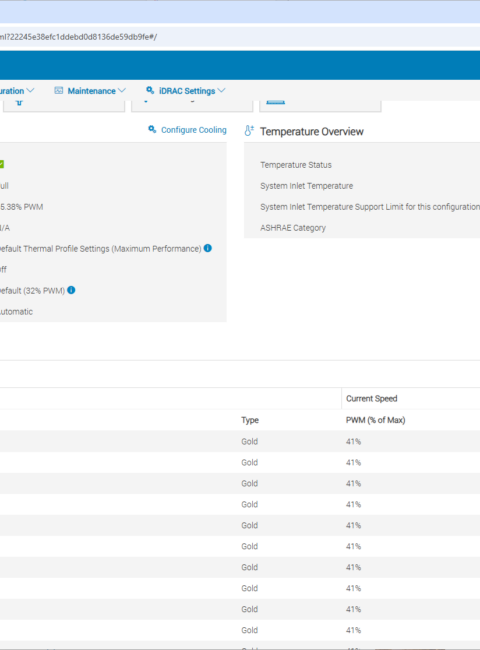480x650 pixels.
Task: Expand the iDRAC Settings chevron
Action: pos(221,90)
